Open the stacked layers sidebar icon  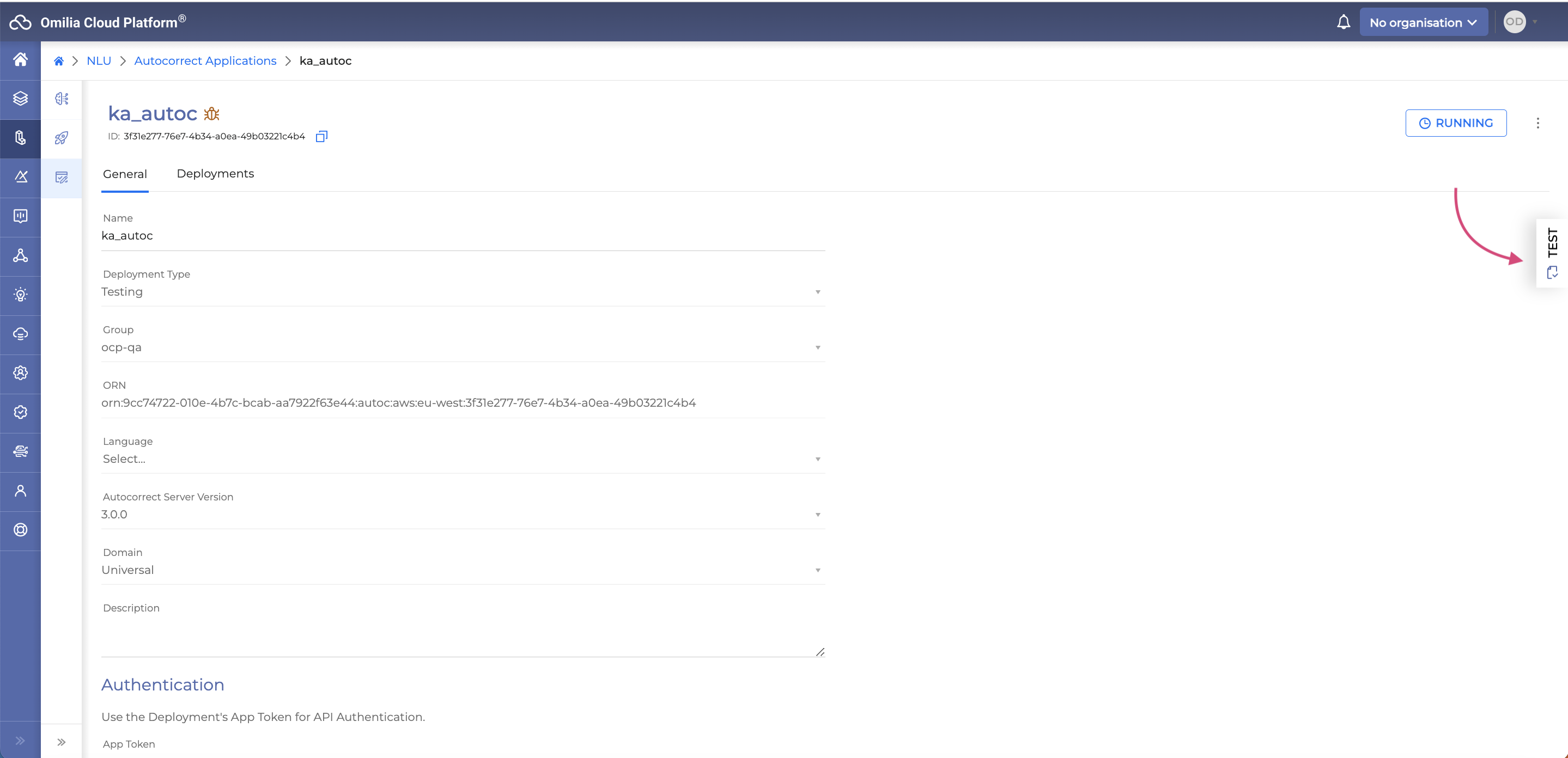[20, 99]
